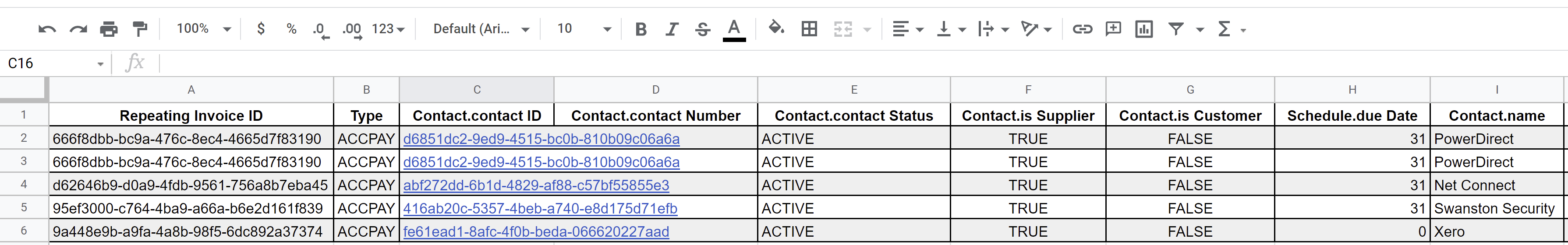The height and width of the screenshot is (245, 1568).
Task: Open the 123 number format menu
Action: point(388,28)
